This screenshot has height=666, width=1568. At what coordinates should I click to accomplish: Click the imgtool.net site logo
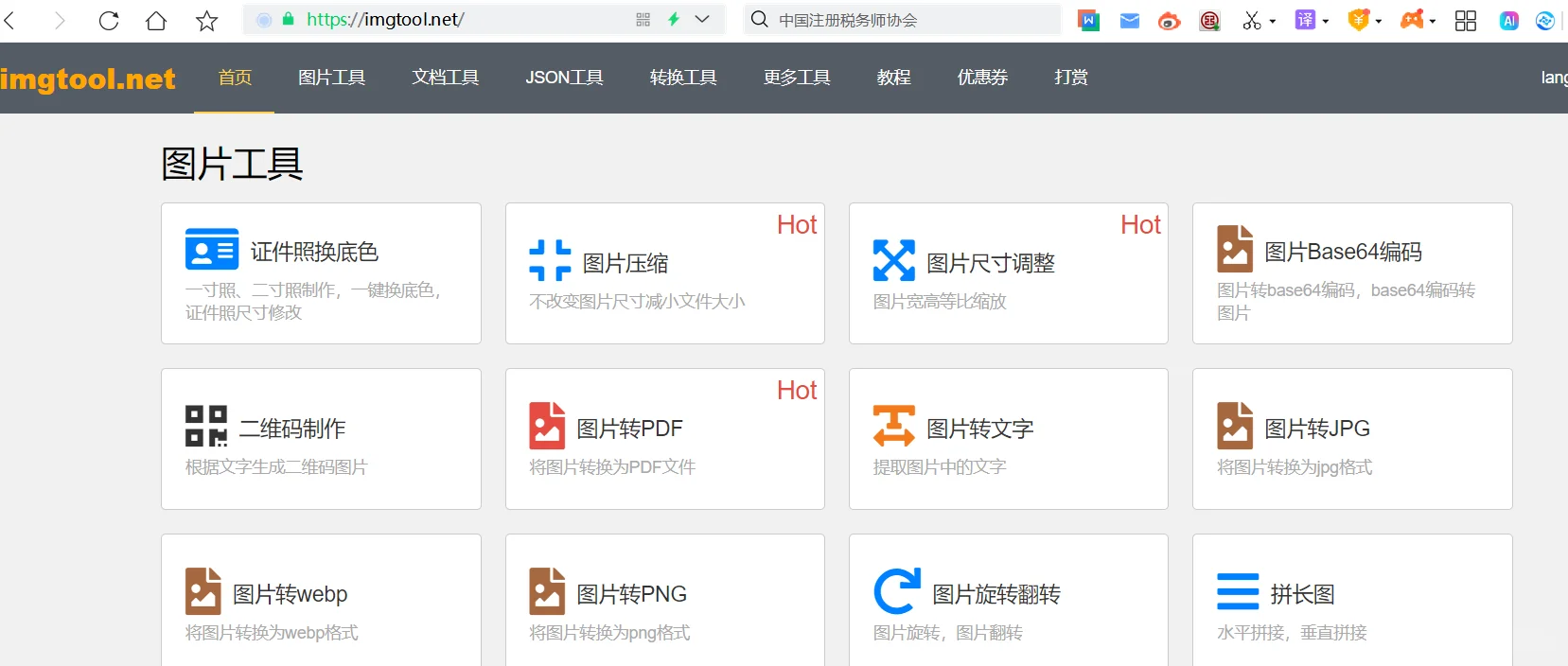pyautogui.click(x=87, y=79)
